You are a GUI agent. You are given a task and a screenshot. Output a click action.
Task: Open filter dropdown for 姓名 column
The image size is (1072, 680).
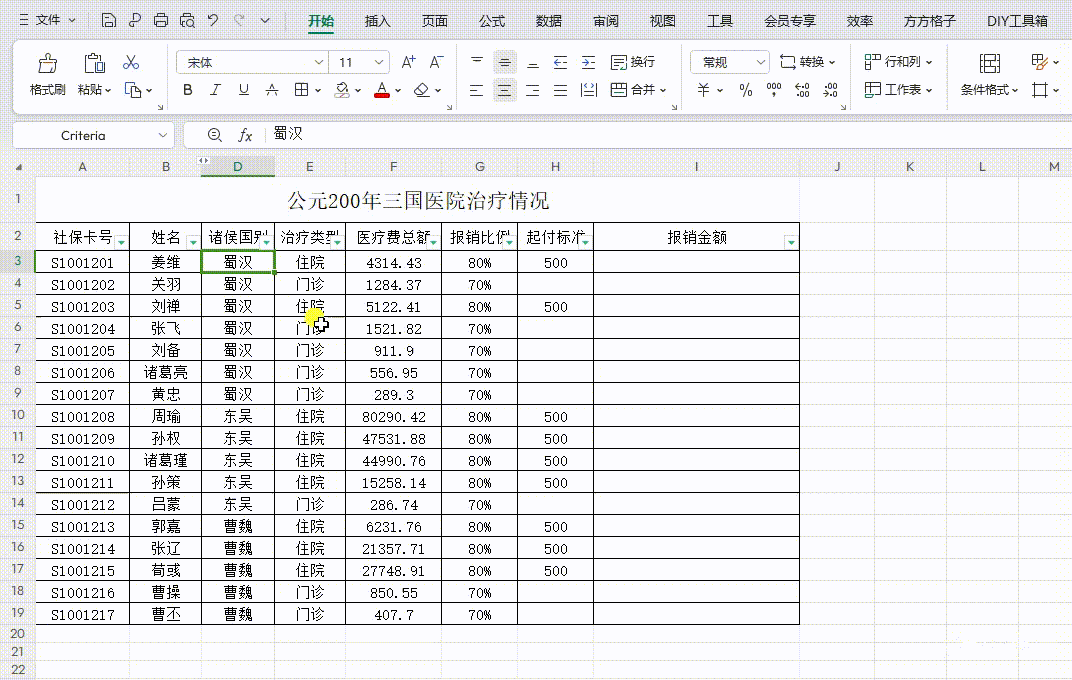click(193, 242)
